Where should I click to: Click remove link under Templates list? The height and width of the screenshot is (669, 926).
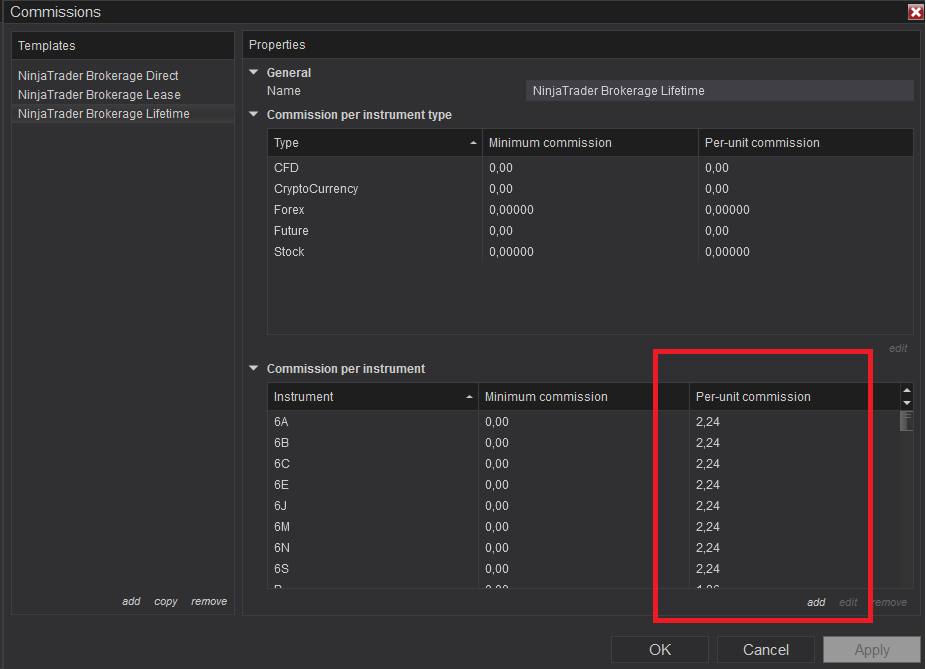tap(209, 601)
